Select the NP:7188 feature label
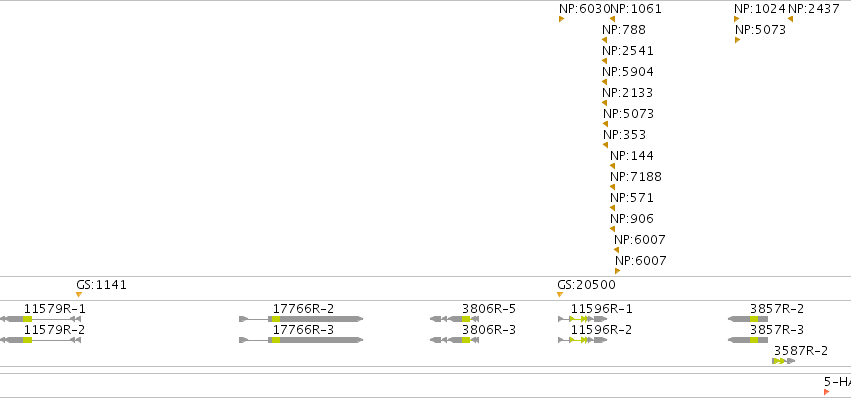Viewport: 851px width, 398px height. click(x=636, y=177)
